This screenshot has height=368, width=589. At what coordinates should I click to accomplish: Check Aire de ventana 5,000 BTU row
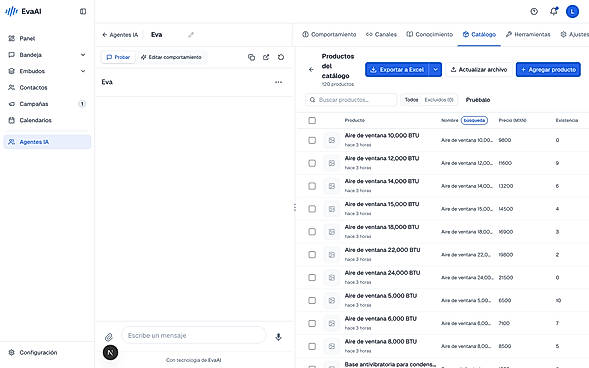coord(312,300)
